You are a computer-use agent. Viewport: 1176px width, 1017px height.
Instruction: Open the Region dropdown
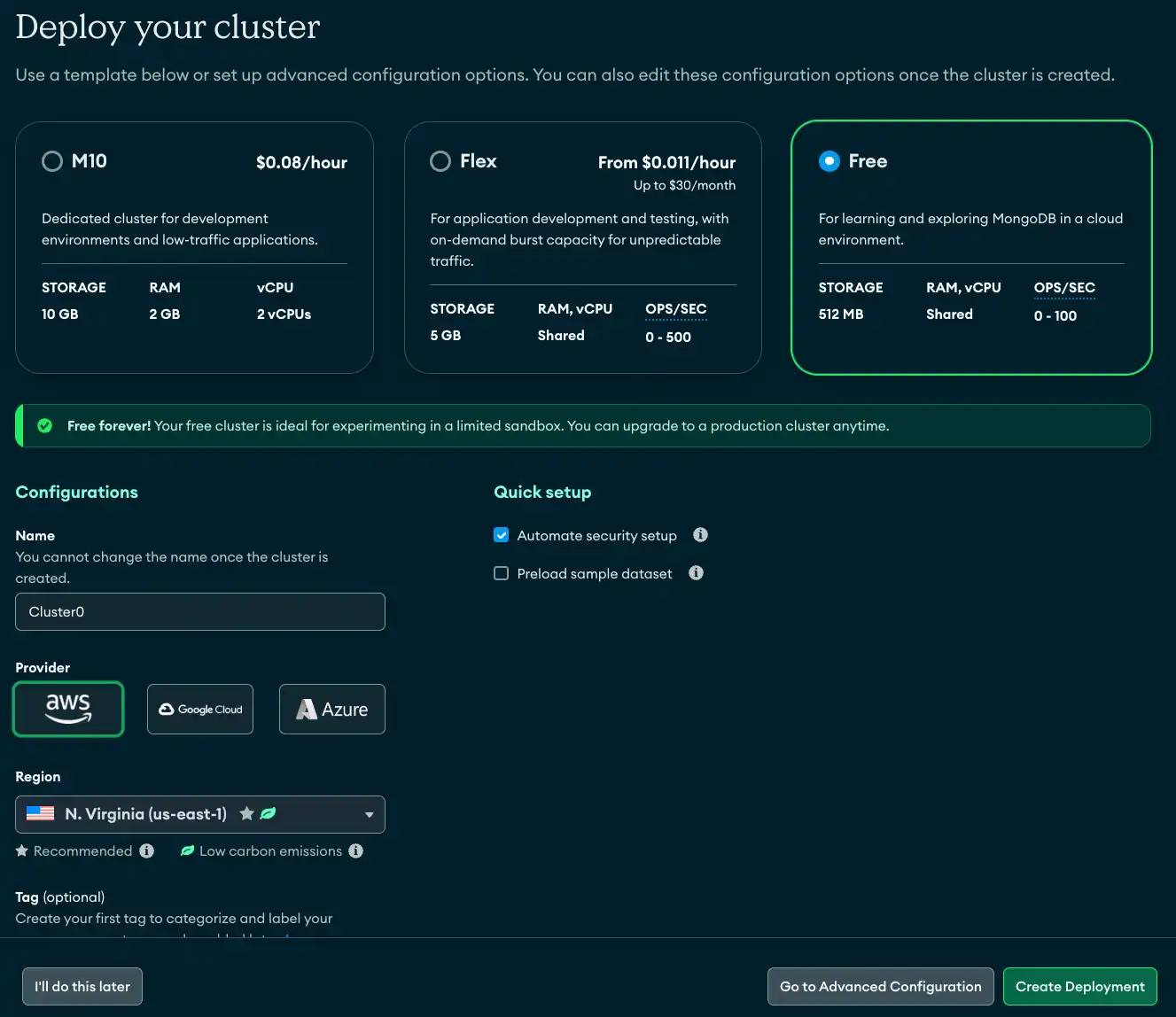click(369, 814)
